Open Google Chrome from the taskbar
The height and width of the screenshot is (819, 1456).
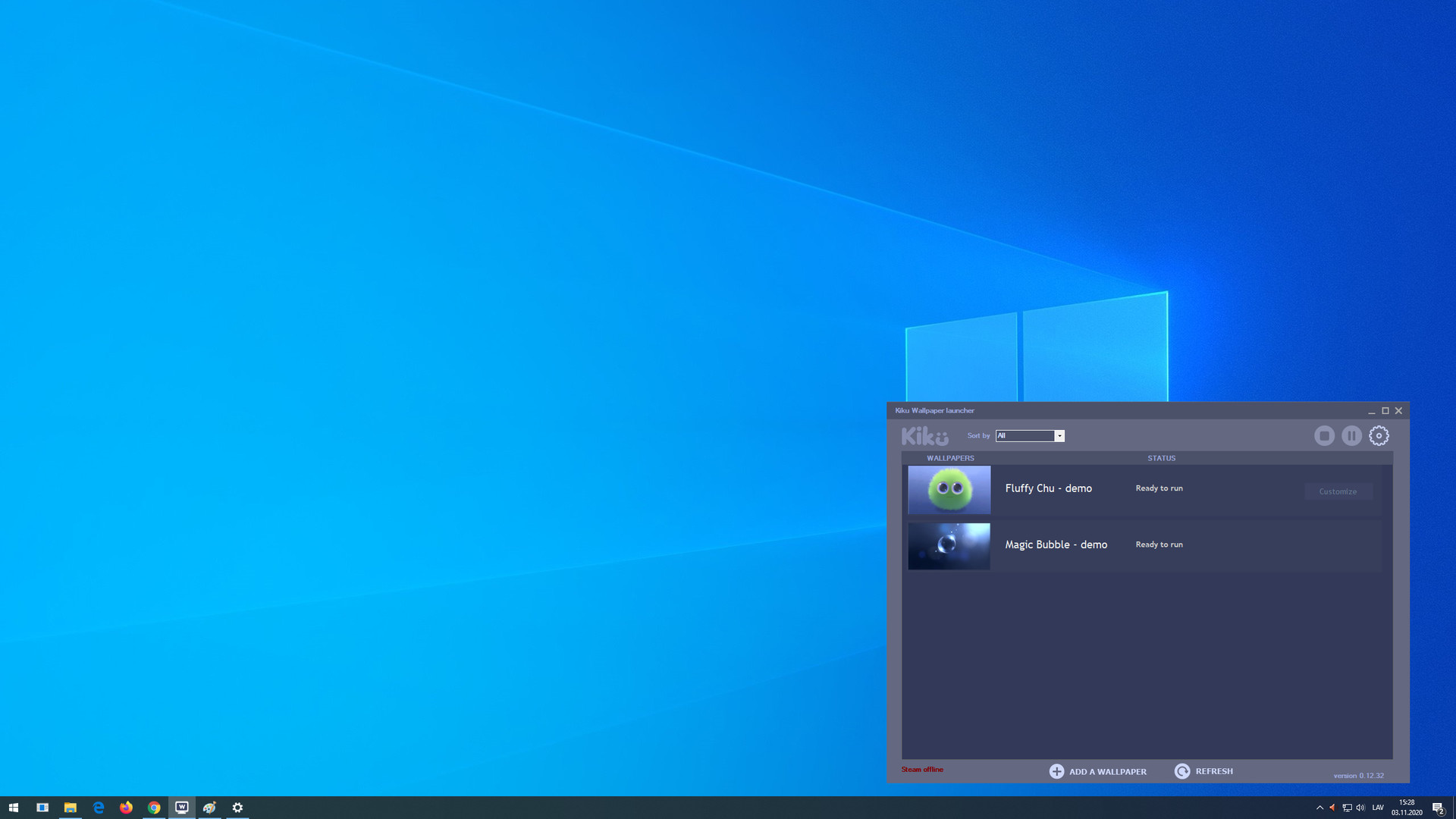tap(154, 808)
